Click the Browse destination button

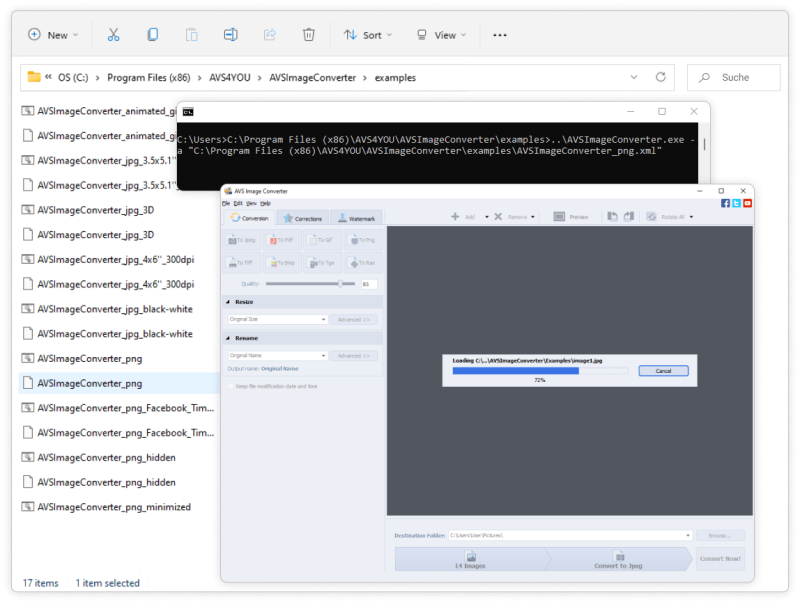point(720,535)
